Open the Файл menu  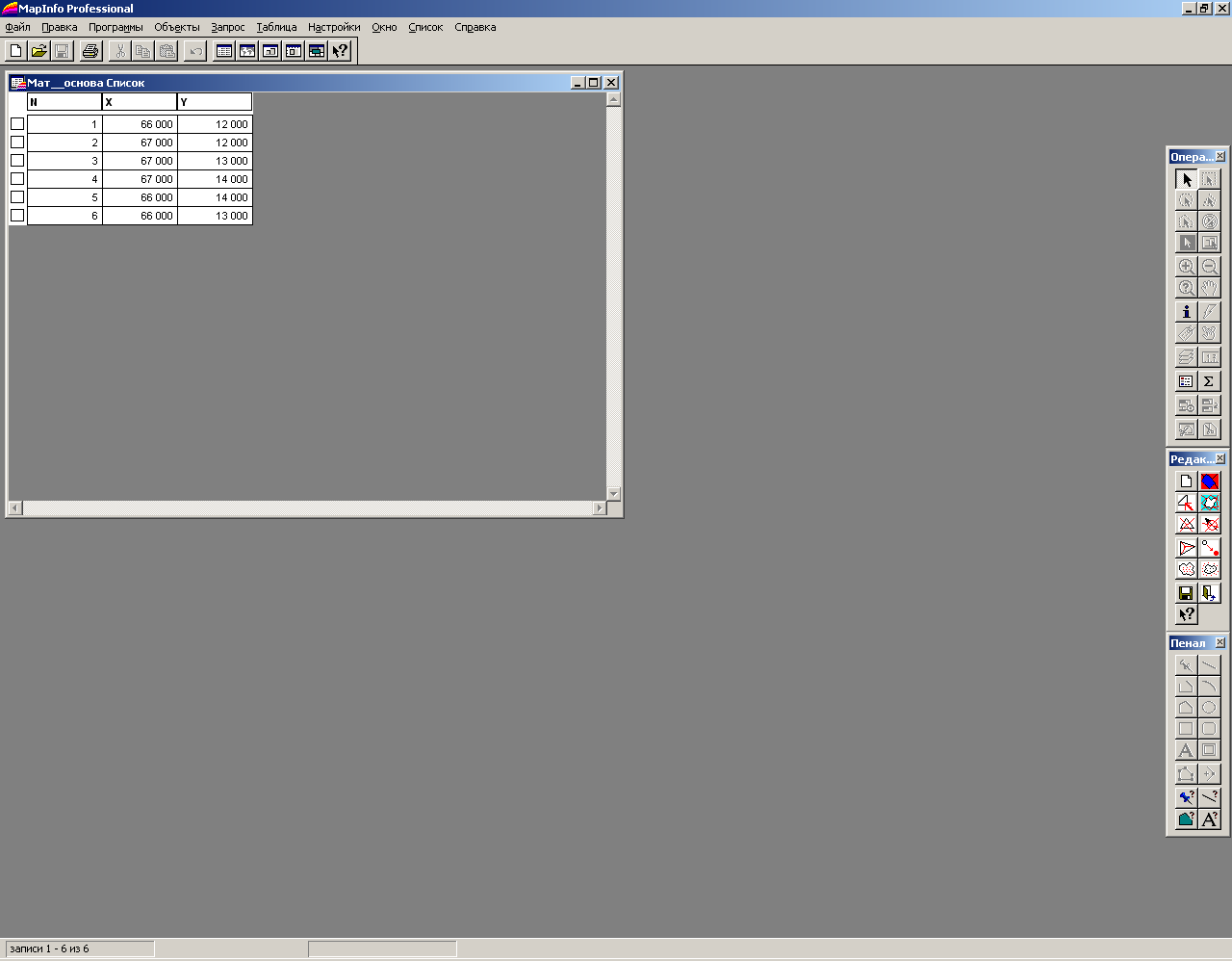(17, 27)
